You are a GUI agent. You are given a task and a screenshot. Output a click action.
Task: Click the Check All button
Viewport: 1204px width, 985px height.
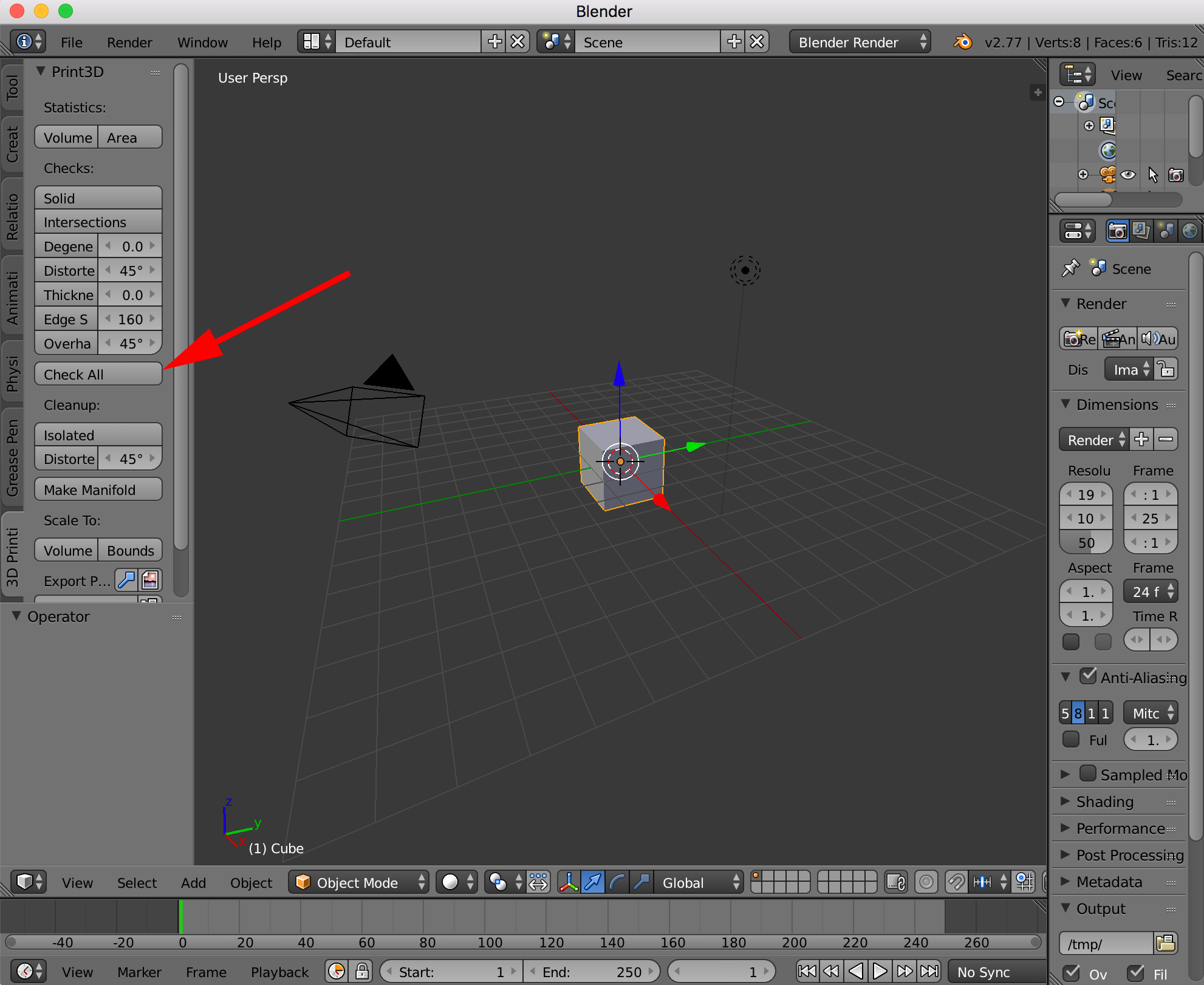[x=98, y=374]
